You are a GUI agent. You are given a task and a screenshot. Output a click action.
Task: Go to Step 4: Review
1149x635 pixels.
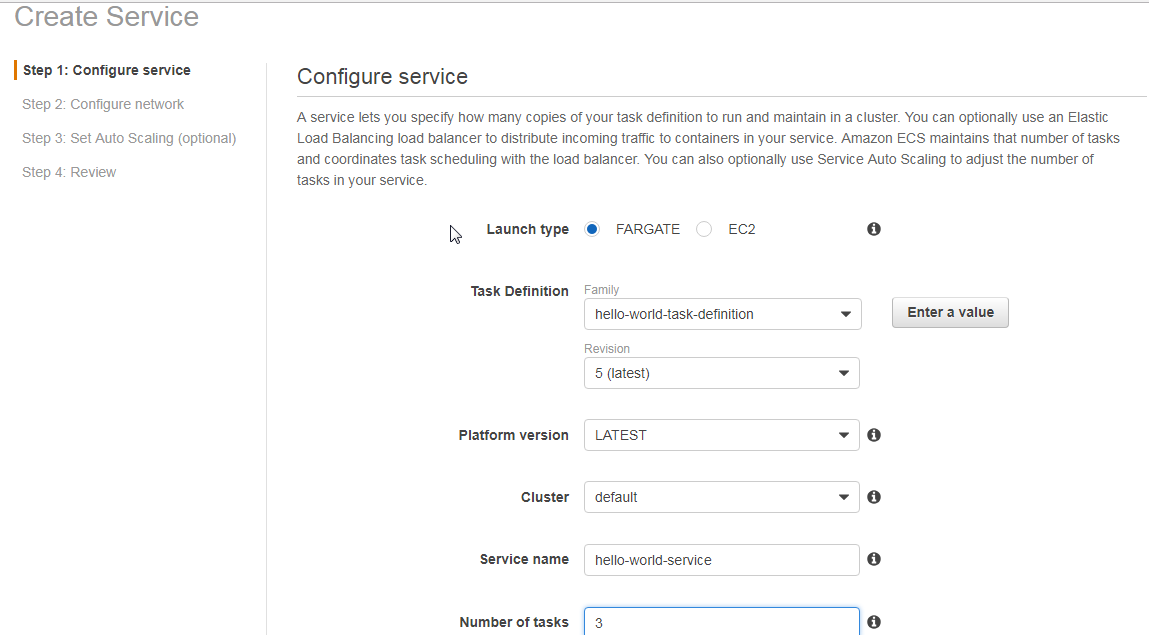69,172
